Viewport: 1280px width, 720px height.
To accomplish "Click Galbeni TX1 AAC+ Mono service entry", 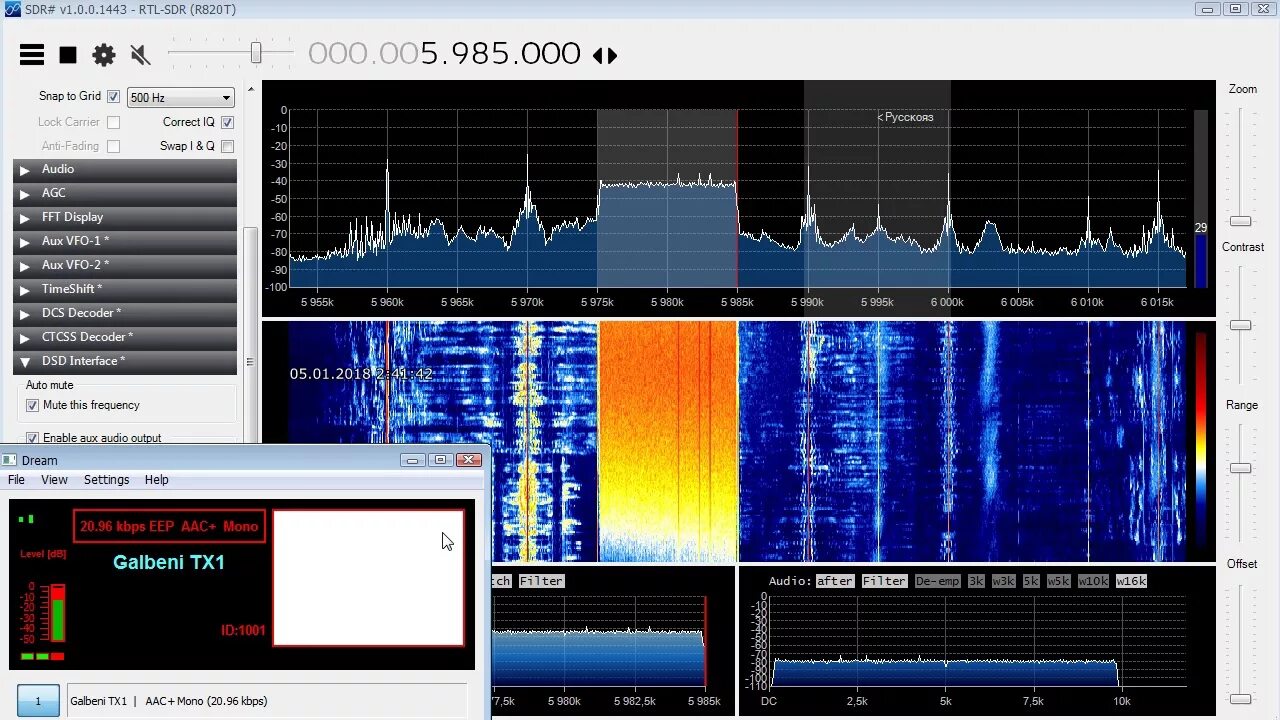I will point(268,701).
